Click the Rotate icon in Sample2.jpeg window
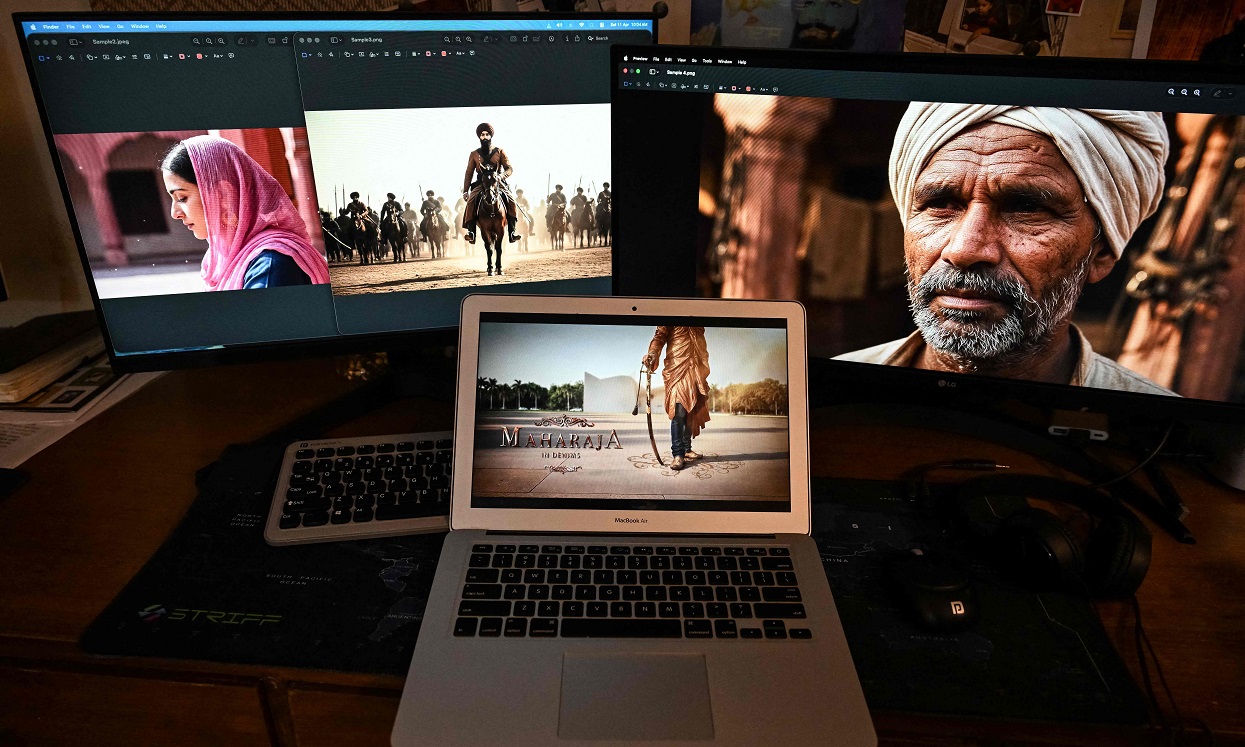Screen dimensions: 1245x747 click(x=283, y=41)
